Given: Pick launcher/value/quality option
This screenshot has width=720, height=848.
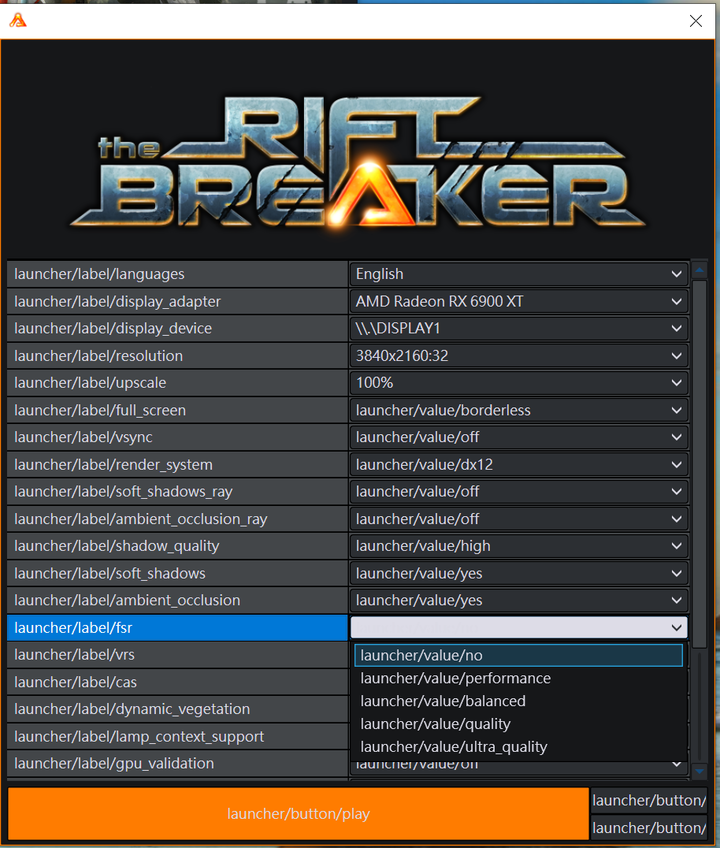Looking at the screenshot, I should [518, 724].
